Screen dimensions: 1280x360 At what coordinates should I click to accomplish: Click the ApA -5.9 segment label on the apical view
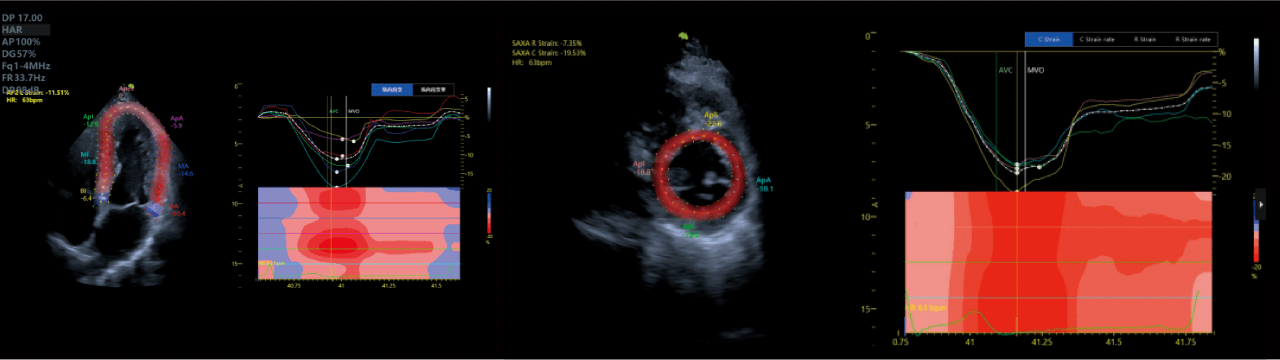click(177, 121)
